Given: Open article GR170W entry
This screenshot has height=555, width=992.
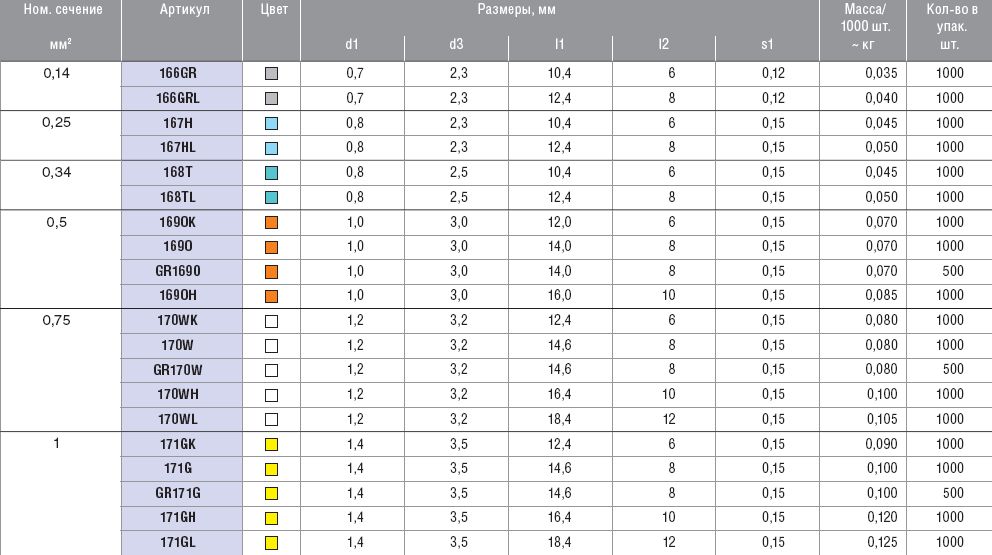Looking at the screenshot, I should coord(181,370).
